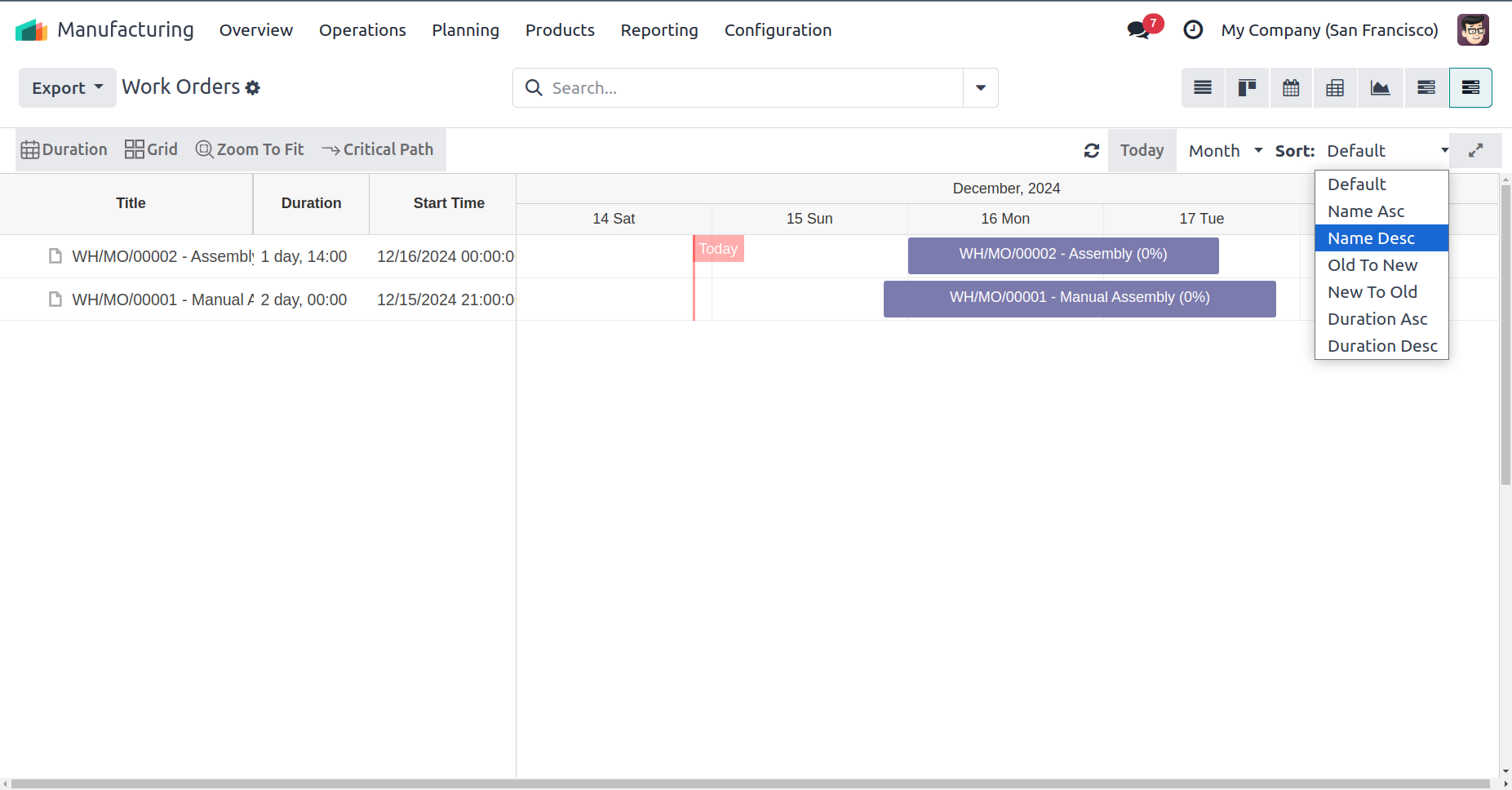Open the Export dropdown
1512x790 pixels.
67,88
